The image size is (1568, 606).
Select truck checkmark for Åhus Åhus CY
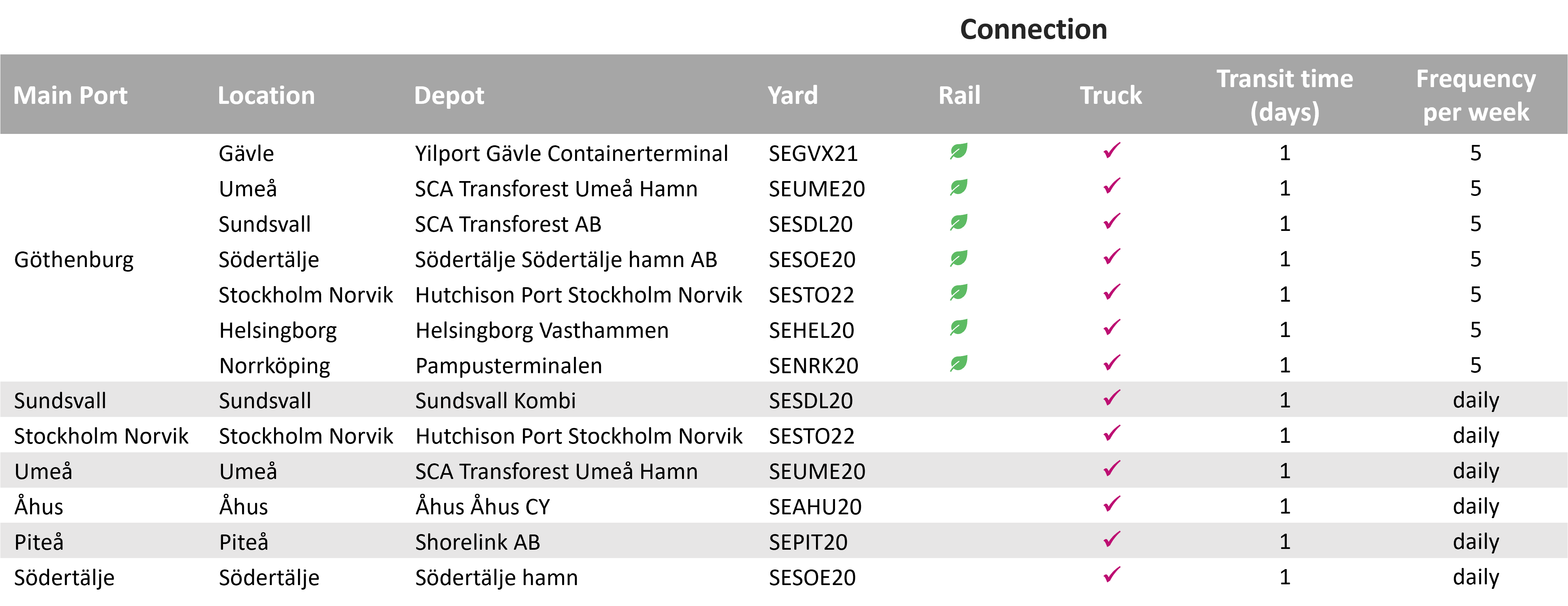point(1111,504)
